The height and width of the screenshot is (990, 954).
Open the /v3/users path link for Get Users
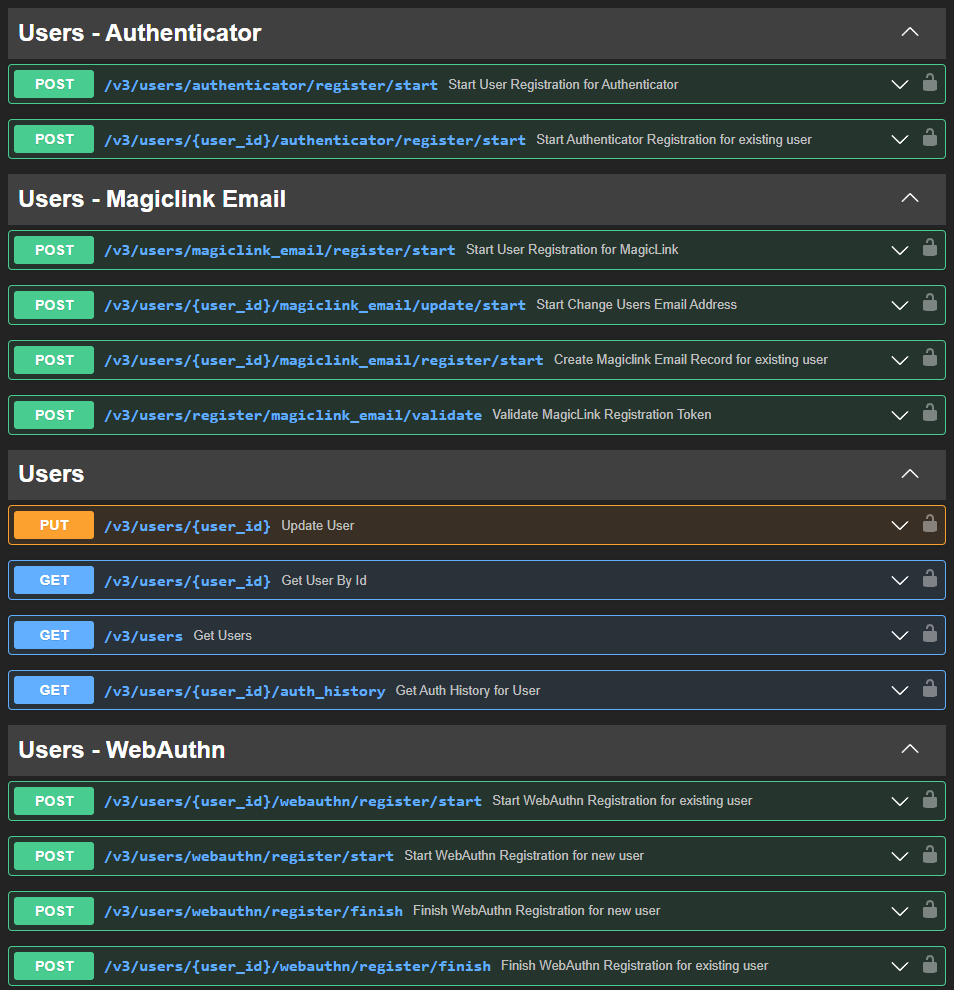click(x=143, y=636)
